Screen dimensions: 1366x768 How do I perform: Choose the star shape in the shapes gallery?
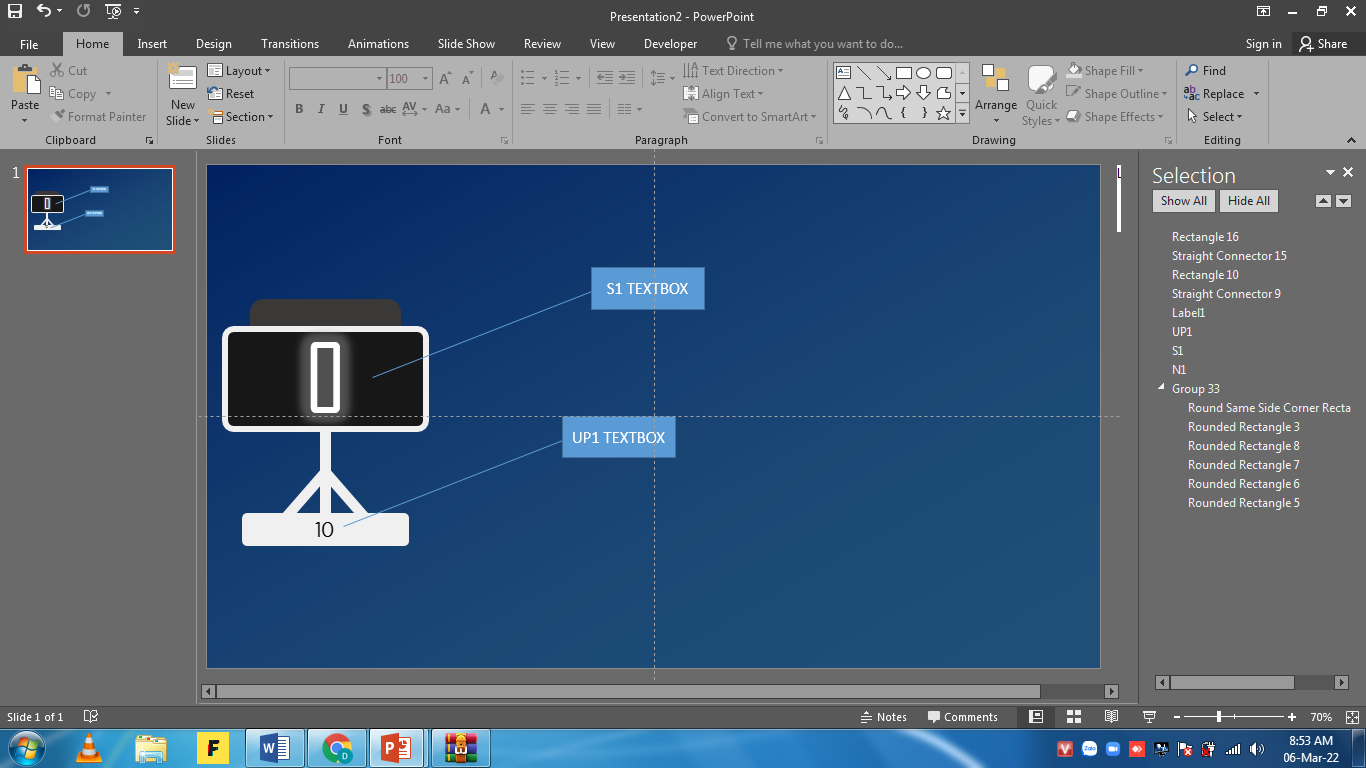[943, 113]
